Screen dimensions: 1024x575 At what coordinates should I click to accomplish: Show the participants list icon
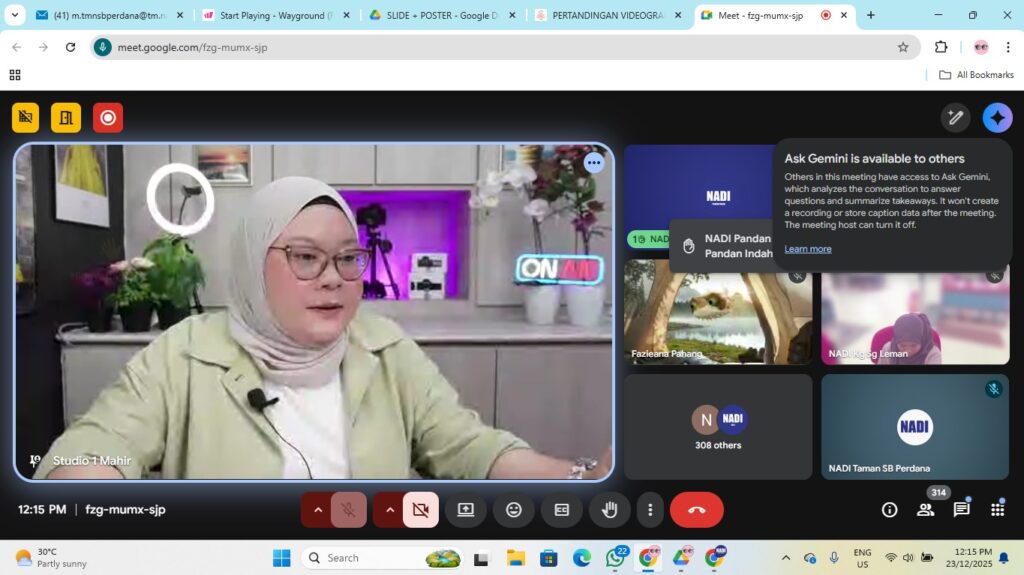[925, 510]
